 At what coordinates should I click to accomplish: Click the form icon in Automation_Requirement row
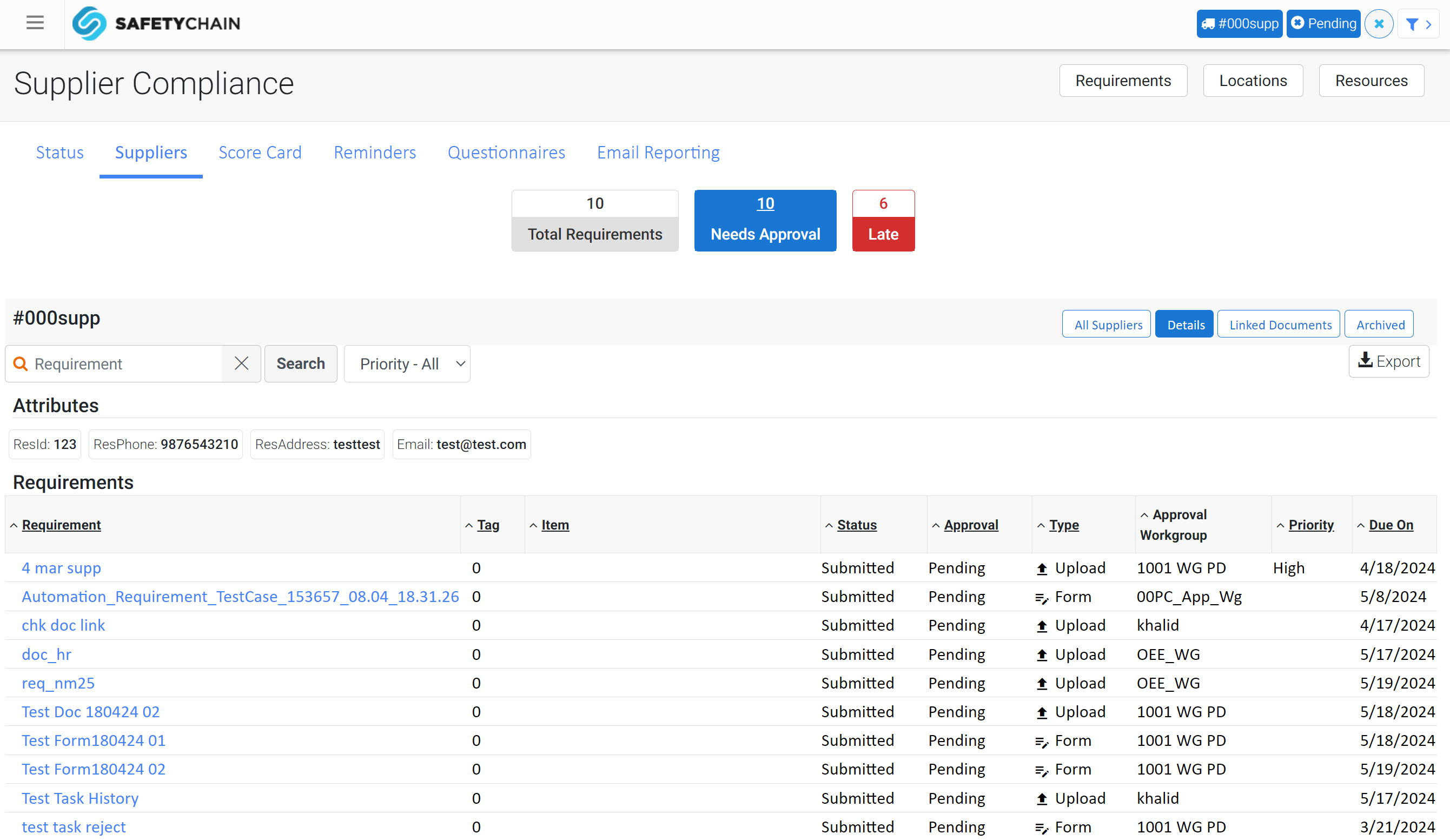click(1042, 597)
